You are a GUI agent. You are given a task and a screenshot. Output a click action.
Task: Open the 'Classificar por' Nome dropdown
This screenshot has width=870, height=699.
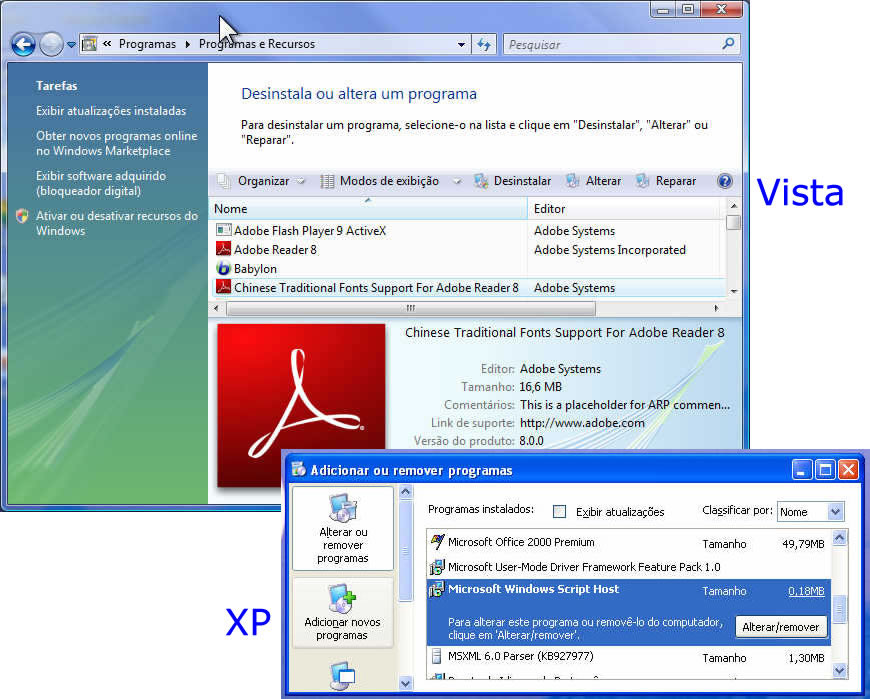[x=810, y=511]
